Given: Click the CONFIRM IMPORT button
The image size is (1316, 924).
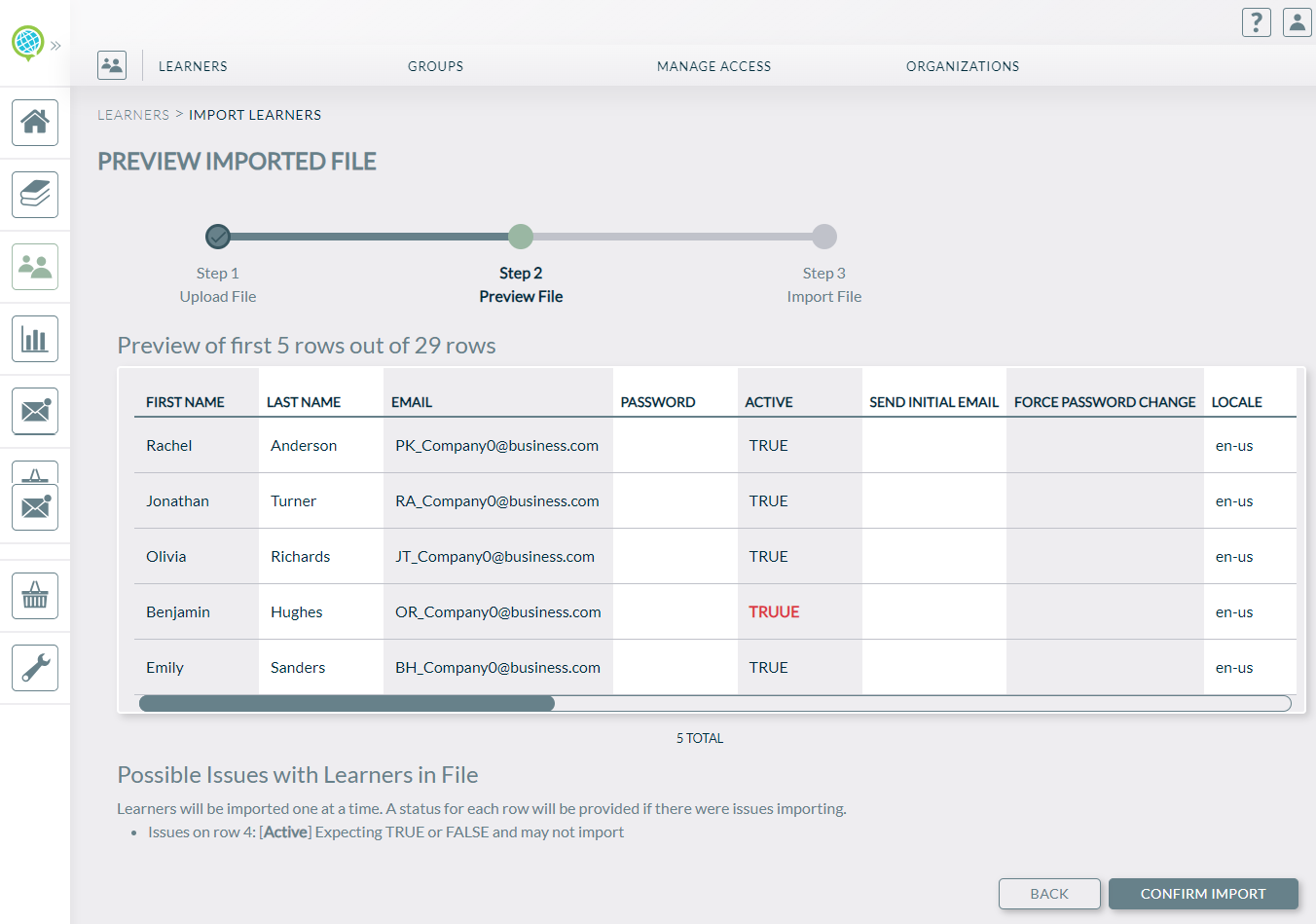Looking at the screenshot, I should pos(1203,893).
